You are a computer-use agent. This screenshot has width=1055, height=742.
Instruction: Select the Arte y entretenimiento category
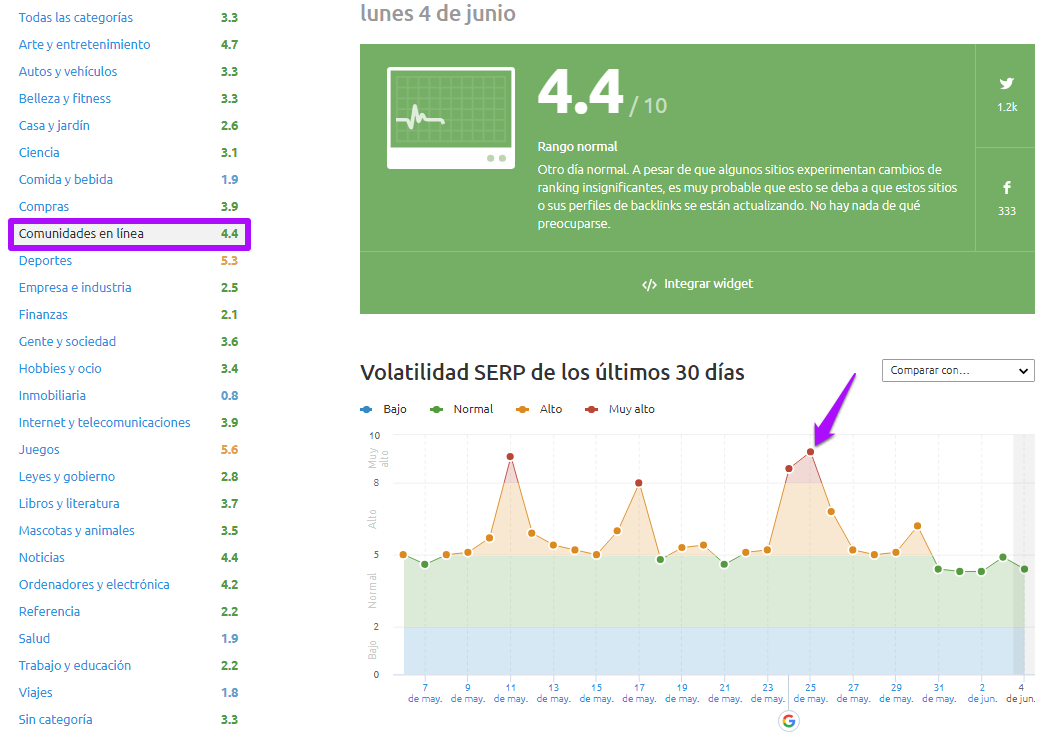[x=84, y=45]
